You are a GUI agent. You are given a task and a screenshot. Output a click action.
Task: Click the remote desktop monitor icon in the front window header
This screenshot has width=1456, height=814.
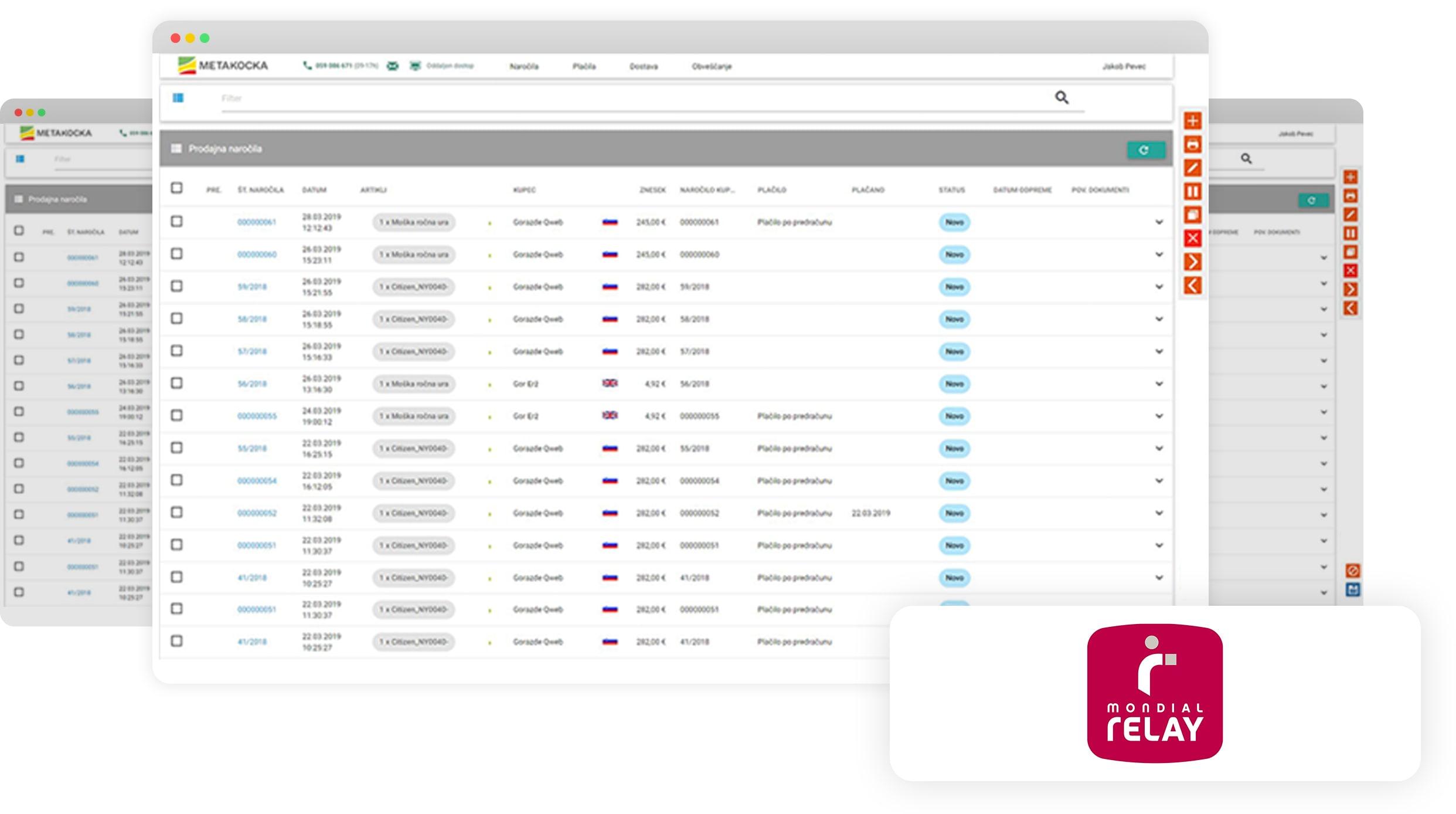pyautogui.click(x=415, y=66)
